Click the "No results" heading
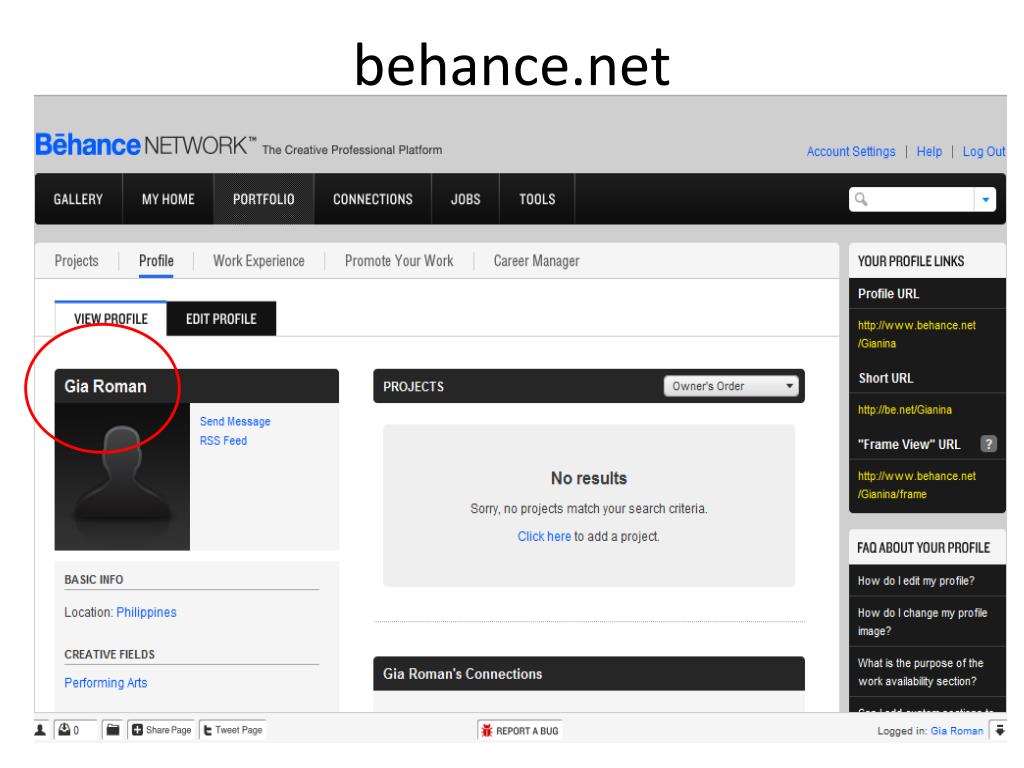 click(x=589, y=479)
